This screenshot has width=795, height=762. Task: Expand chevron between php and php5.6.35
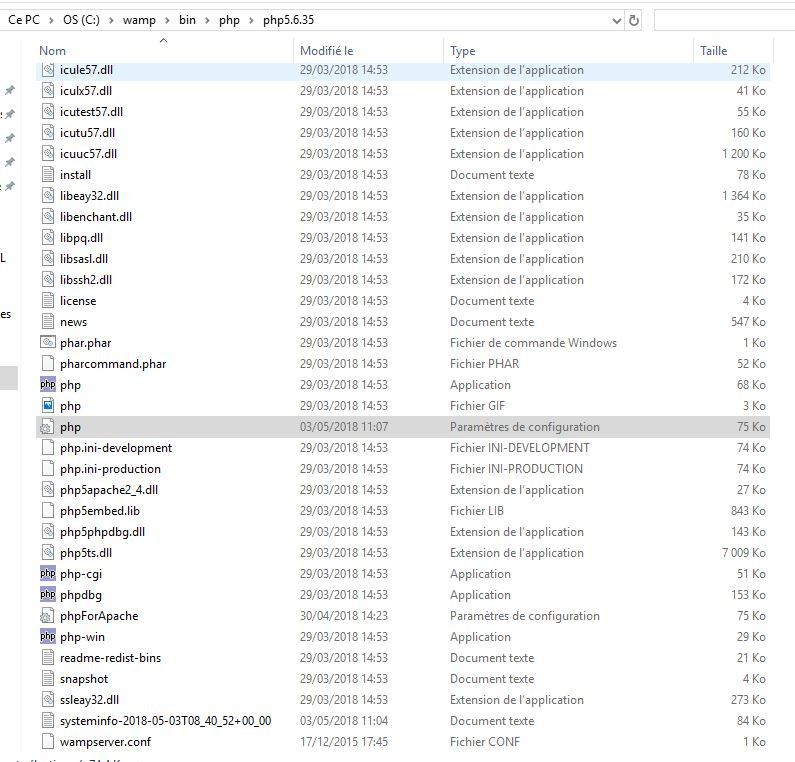coord(251,20)
